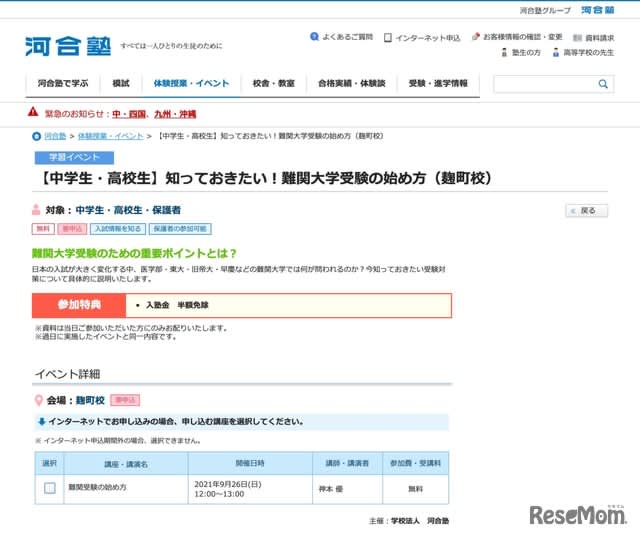The width and height of the screenshot is (640, 538).
Task: Click the ReseMom logo
Action: 578,515
